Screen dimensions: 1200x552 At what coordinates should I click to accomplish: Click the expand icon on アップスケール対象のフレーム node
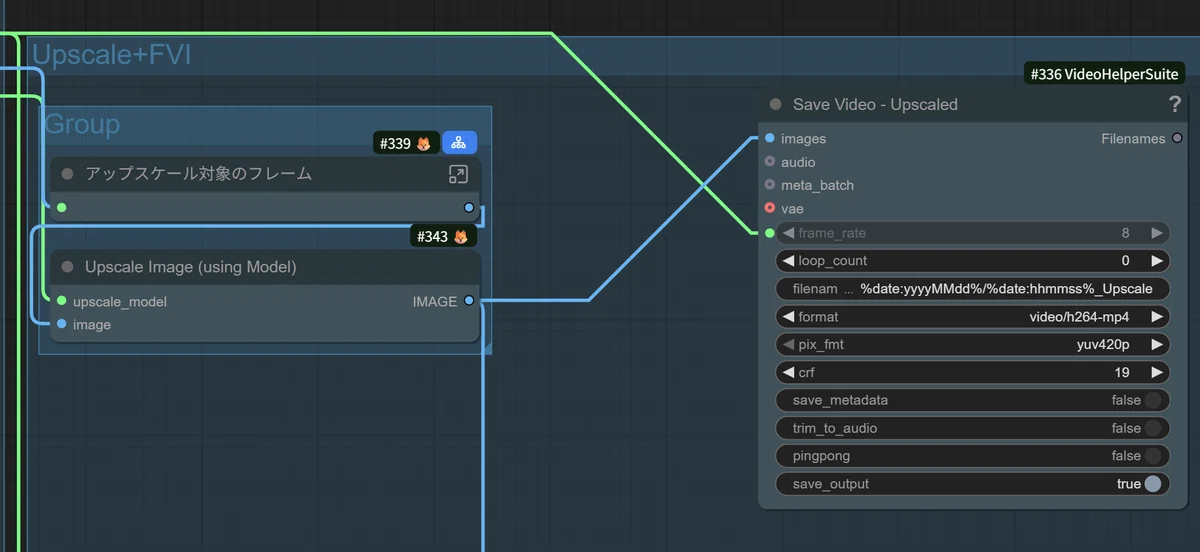tap(458, 174)
